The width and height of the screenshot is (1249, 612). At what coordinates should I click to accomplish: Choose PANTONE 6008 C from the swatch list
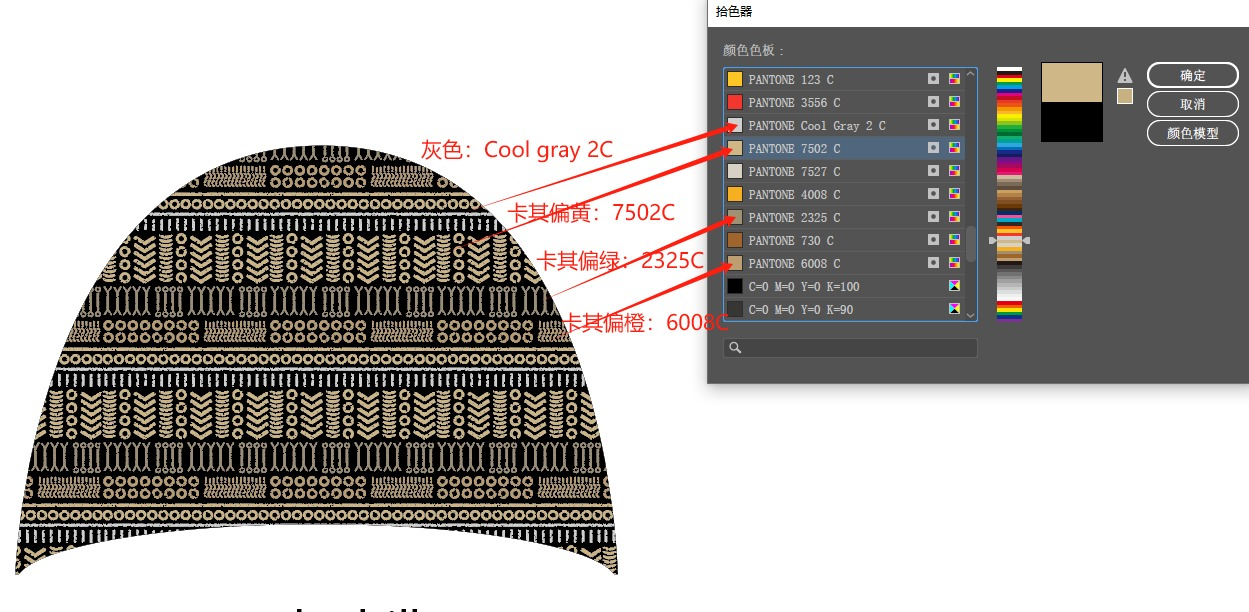(x=844, y=263)
